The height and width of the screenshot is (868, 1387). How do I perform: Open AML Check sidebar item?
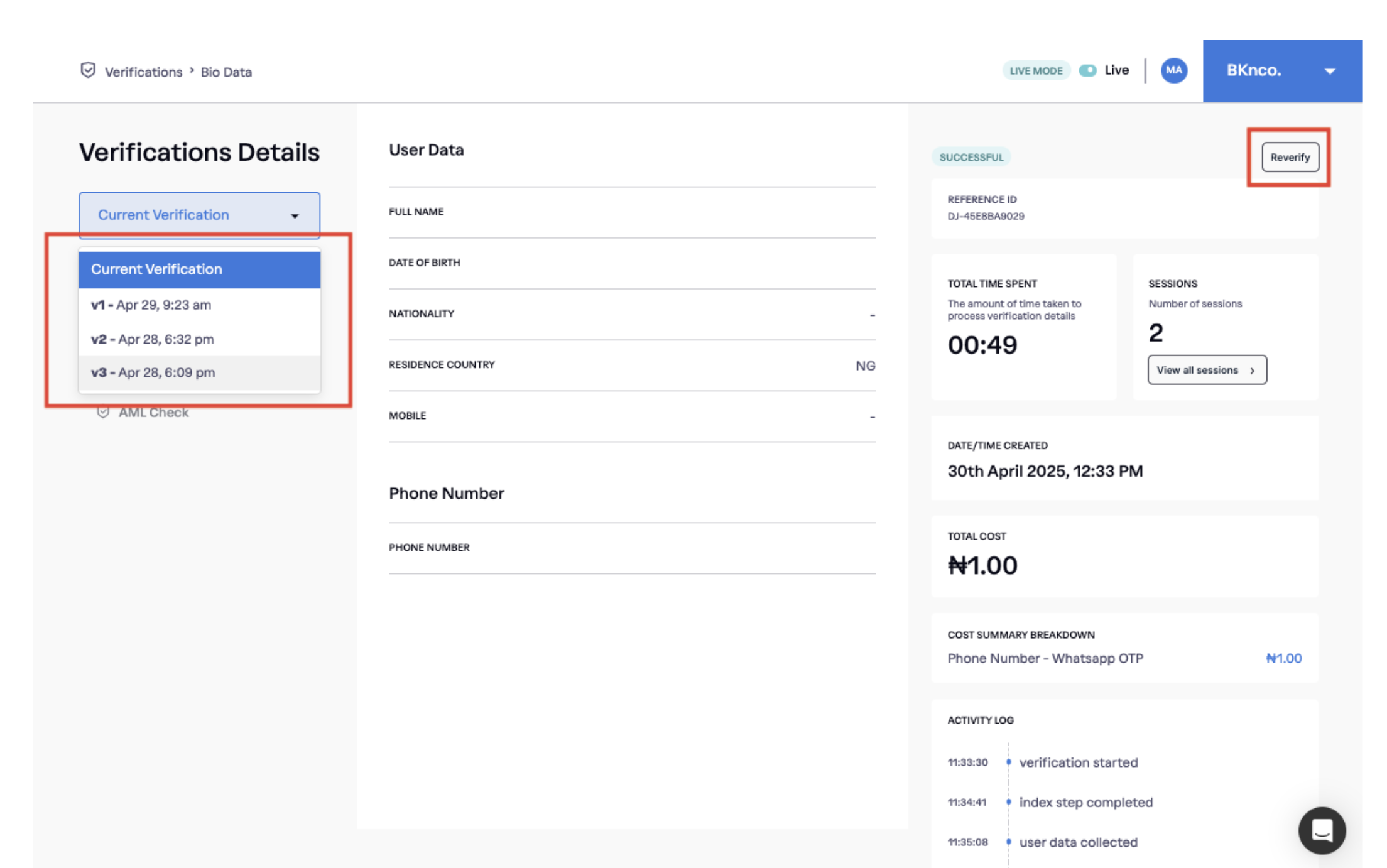(x=153, y=412)
